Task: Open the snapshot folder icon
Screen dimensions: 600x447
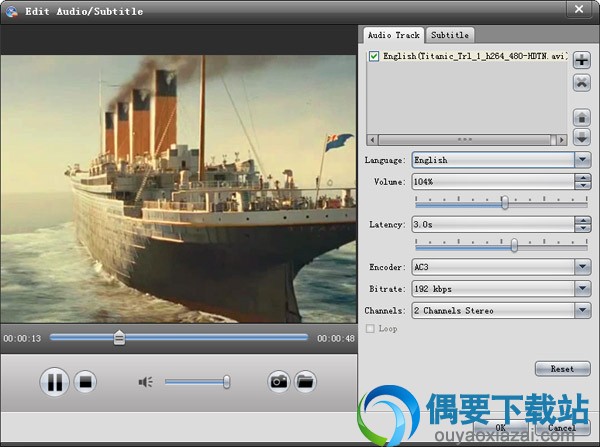Action: [305, 382]
